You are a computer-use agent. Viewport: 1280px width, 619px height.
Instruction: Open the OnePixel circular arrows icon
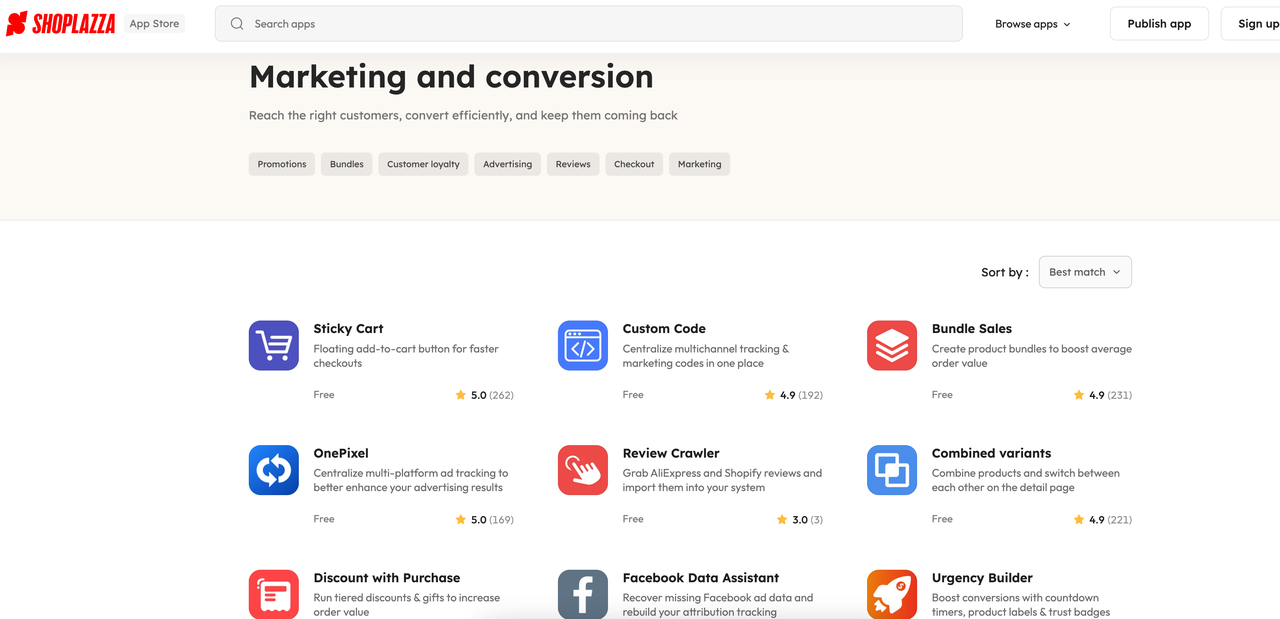pos(273,470)
